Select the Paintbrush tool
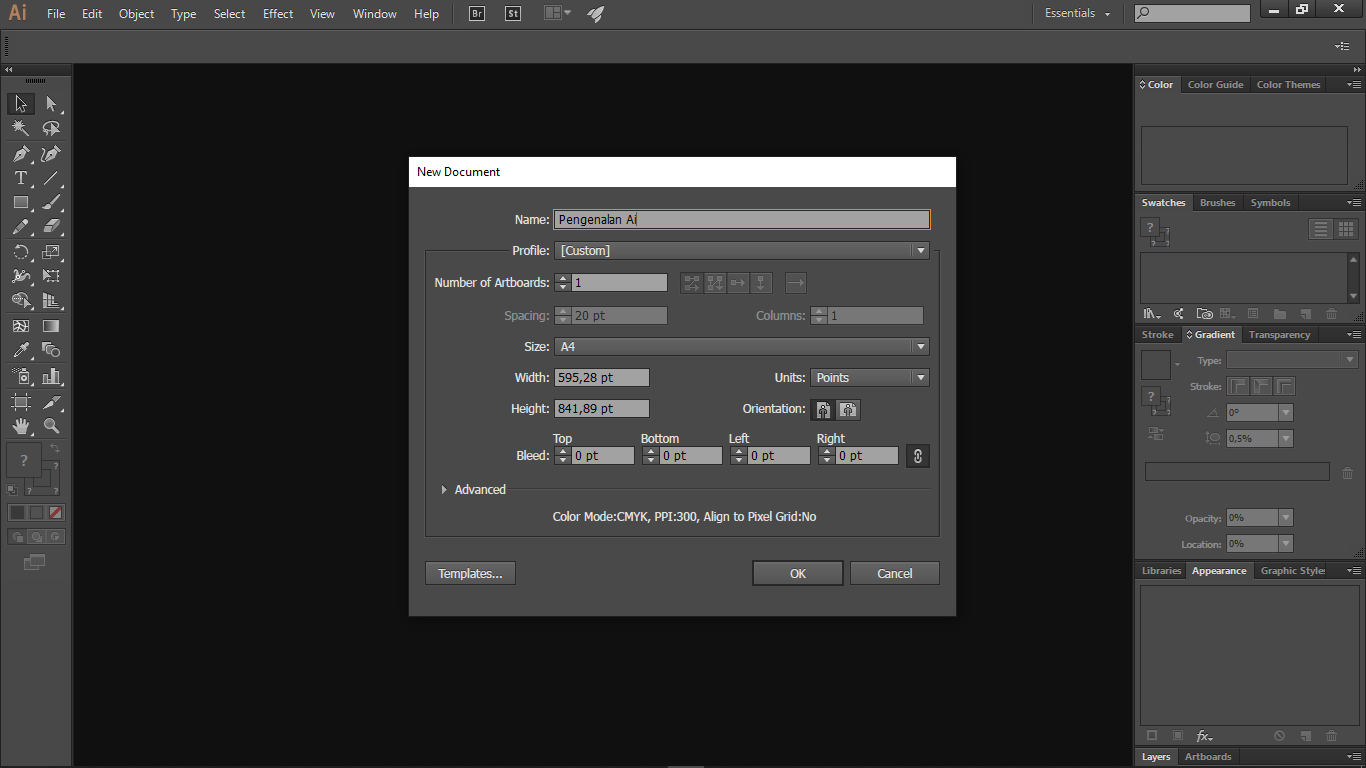This screenshot has width=1366, height=768. click(52, 202)
